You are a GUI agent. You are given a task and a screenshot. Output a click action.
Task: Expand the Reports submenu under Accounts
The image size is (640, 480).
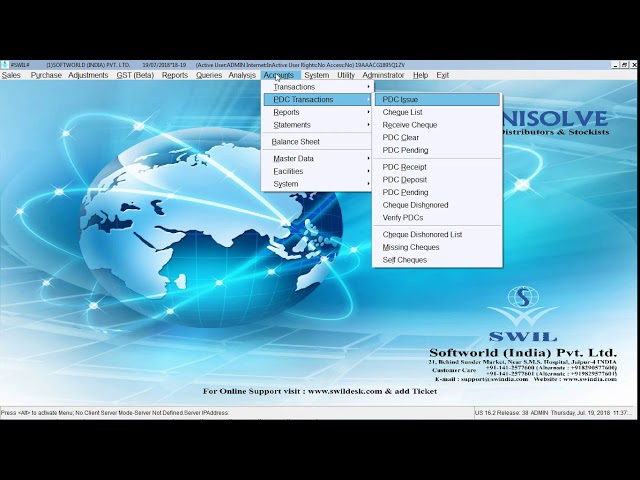point(318,112)
